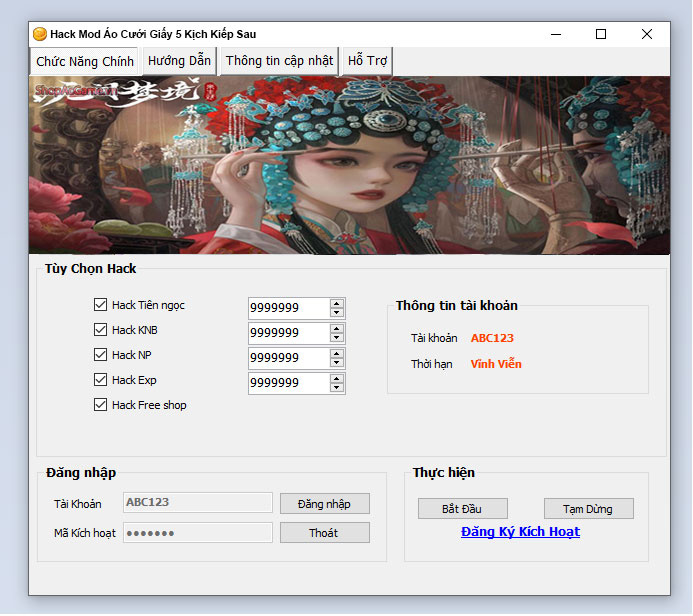Decrease the Hack KNB value with down arrow

click(x=337, y=338)
